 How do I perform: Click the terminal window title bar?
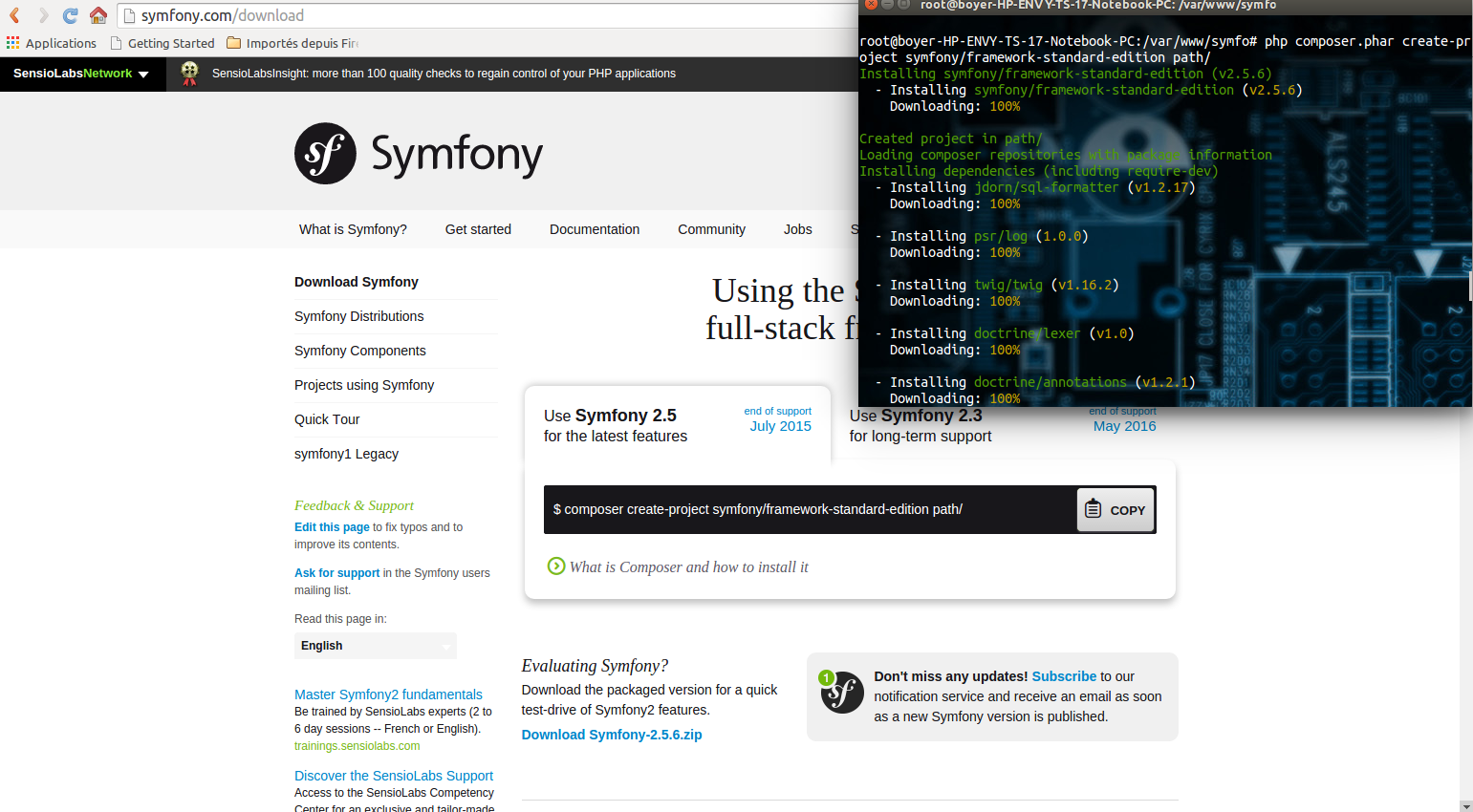click(1165, 6)
